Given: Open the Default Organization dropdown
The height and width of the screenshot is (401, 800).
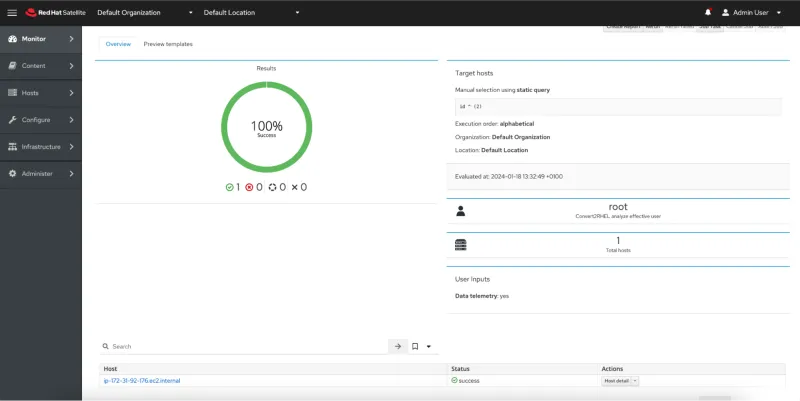Looking at the screenshot, I should tap(145, 12).
